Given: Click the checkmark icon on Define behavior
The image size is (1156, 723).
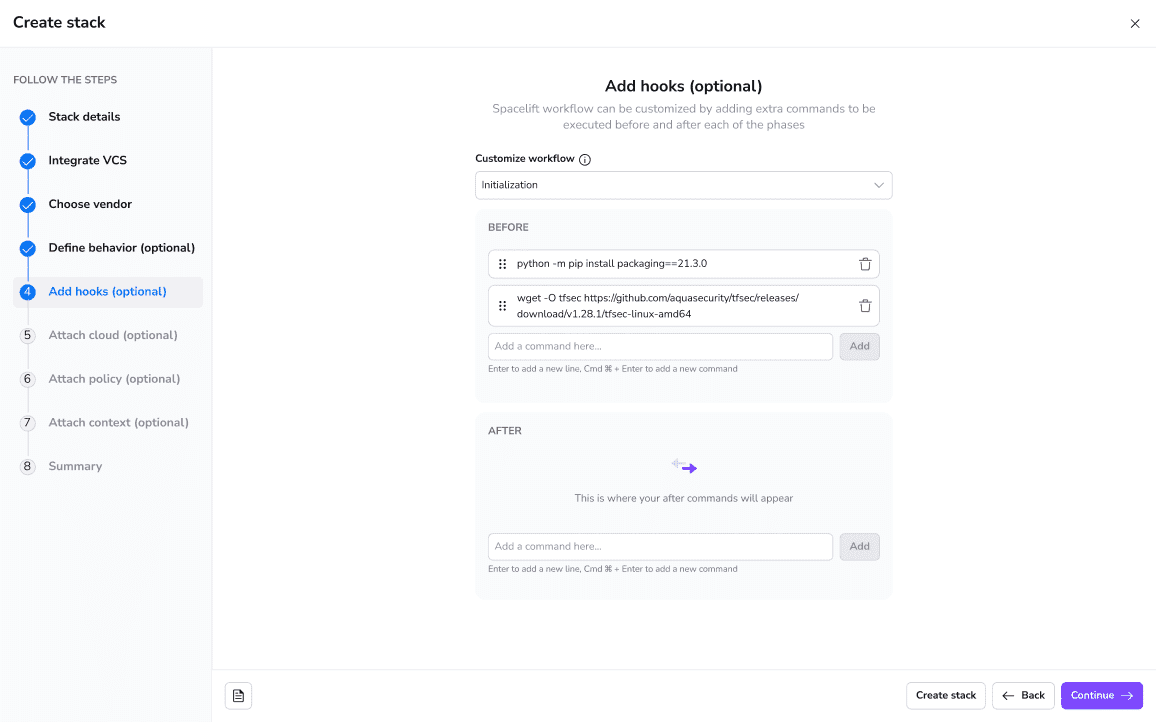Looking at the screenshot, I should point(27,248).
